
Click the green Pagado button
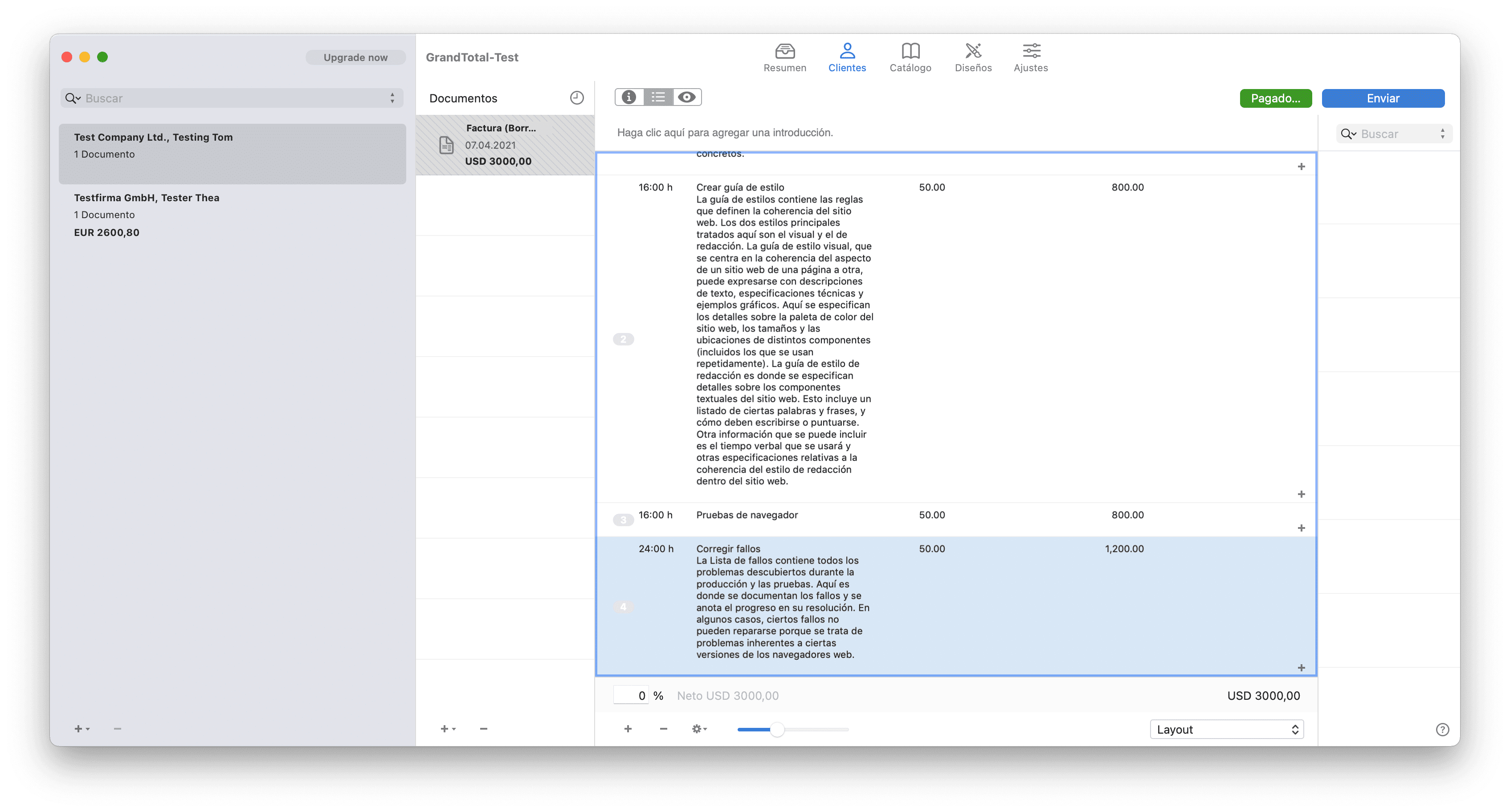point(1275,98)
